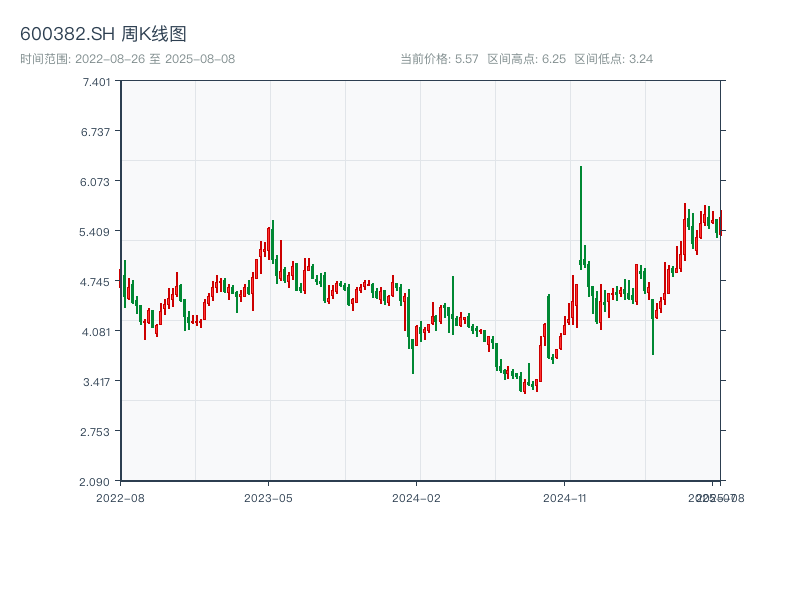The image size is (800, 600).
Task: Select the 时间范围 date range text
Action: [127, 59]
